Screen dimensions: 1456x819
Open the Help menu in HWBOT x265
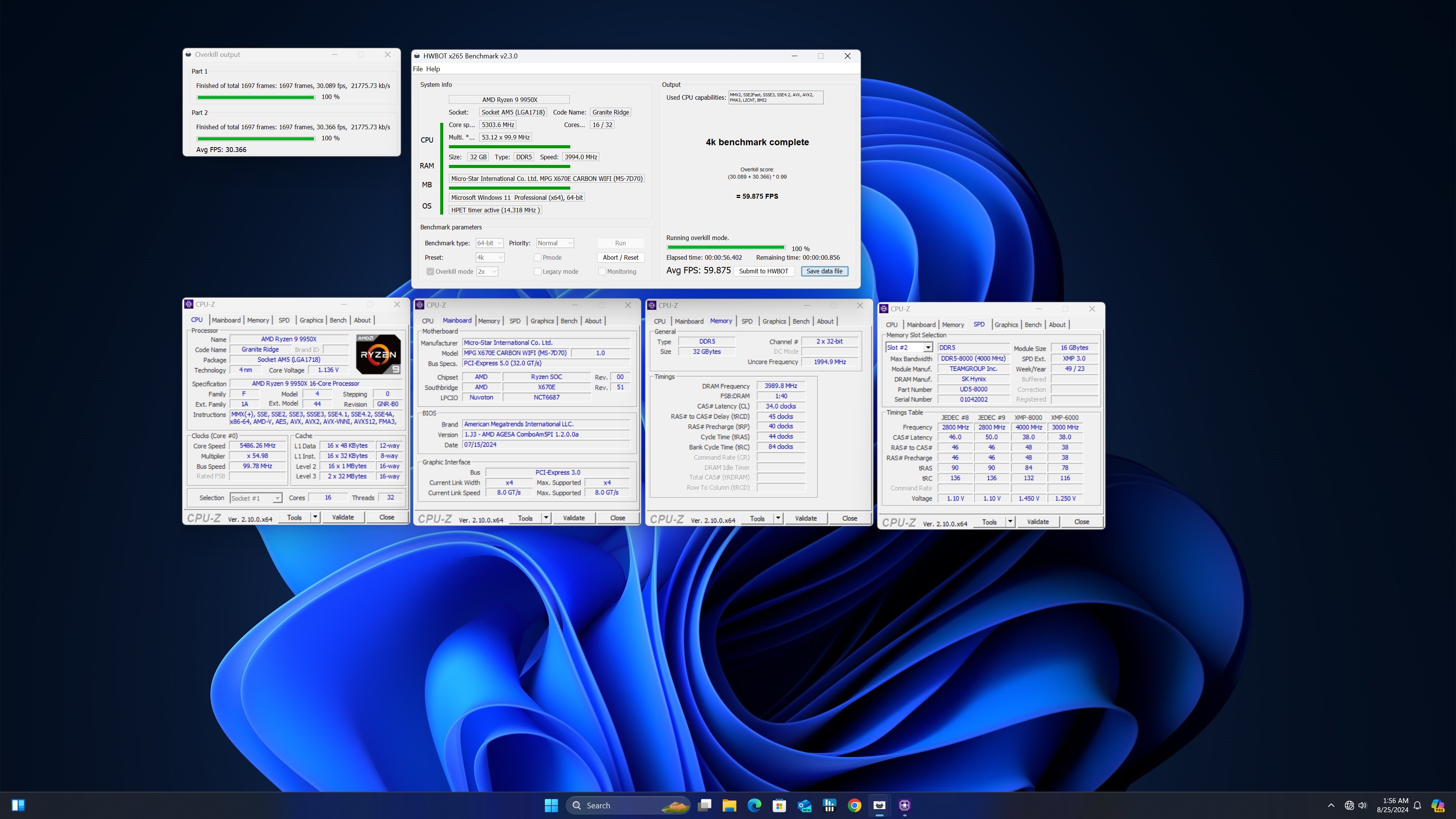(433, 69)
